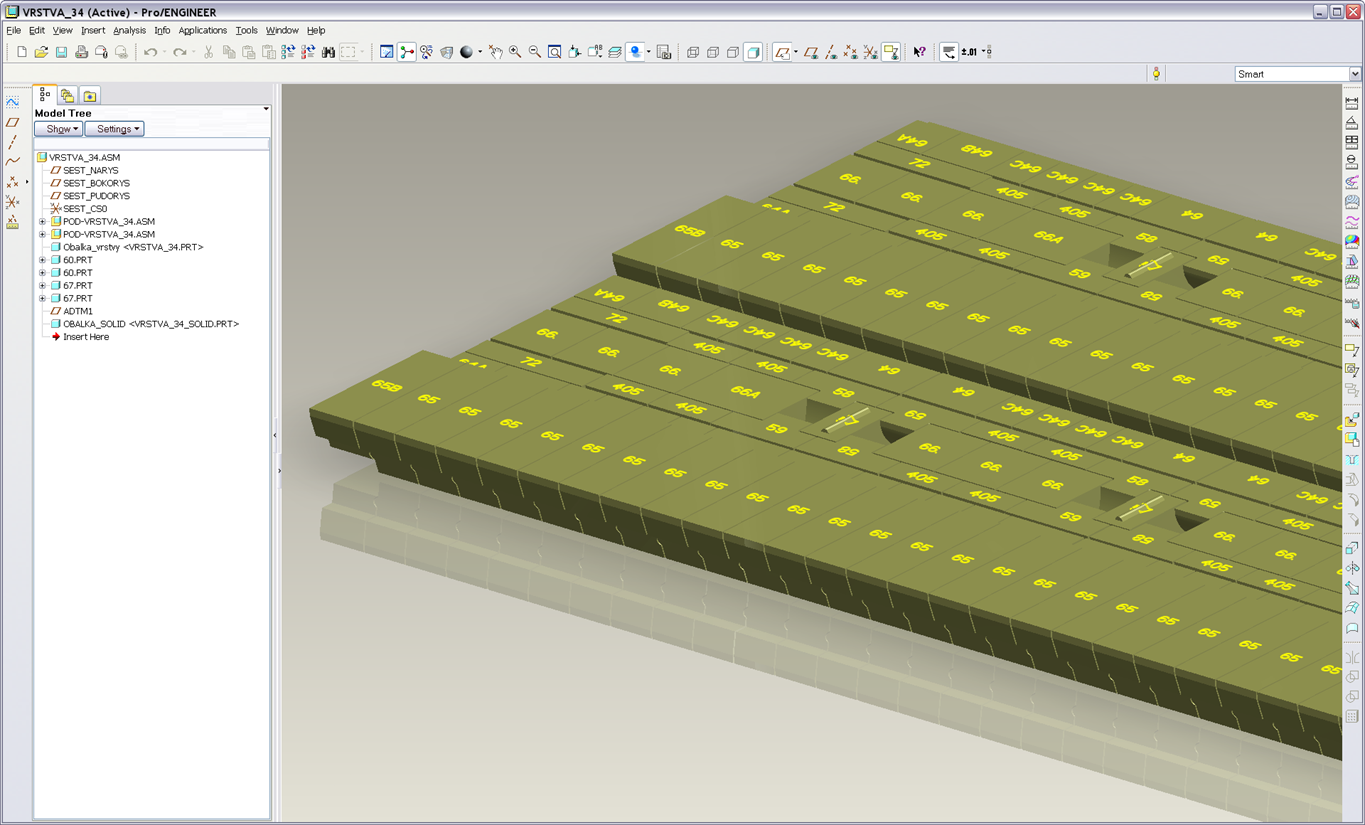Screen dimensions: 1365x825
Task: Select the Coordinate System tool in the left toolbar
Action: [x=12, y=202]
